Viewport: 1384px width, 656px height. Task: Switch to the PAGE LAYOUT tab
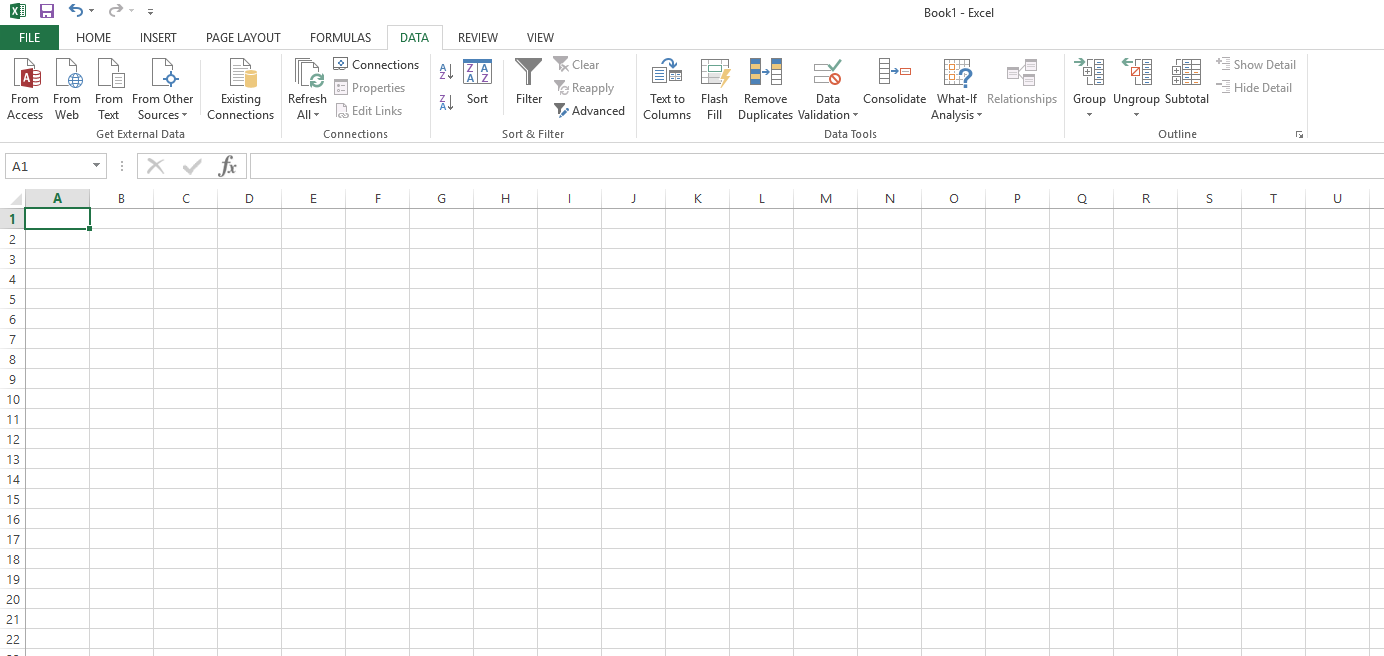[243, 37]
